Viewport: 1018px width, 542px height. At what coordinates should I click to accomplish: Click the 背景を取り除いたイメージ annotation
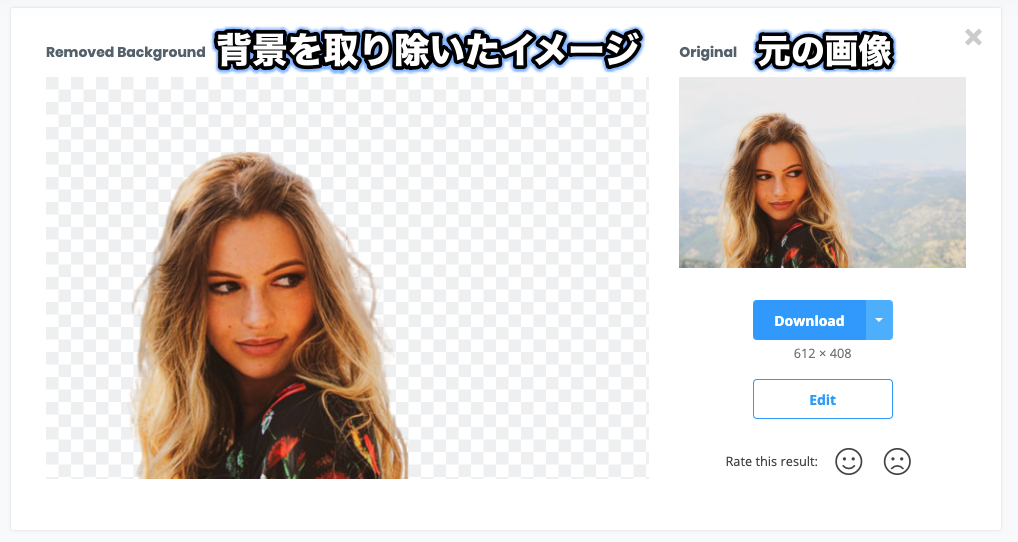pyautogui.click(x=428, y=51)
